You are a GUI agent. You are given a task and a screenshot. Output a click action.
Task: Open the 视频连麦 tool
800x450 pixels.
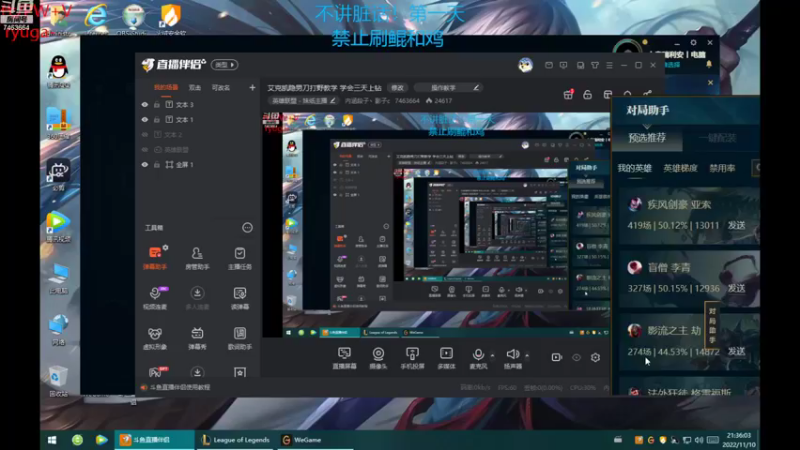coord(155,297)
